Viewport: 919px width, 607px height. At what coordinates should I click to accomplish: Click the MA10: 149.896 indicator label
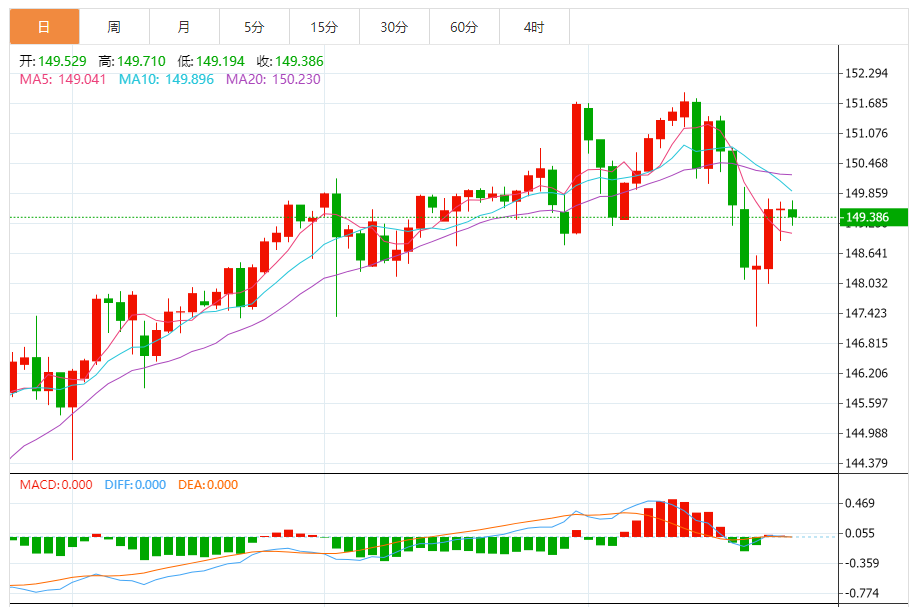[166, 79]
